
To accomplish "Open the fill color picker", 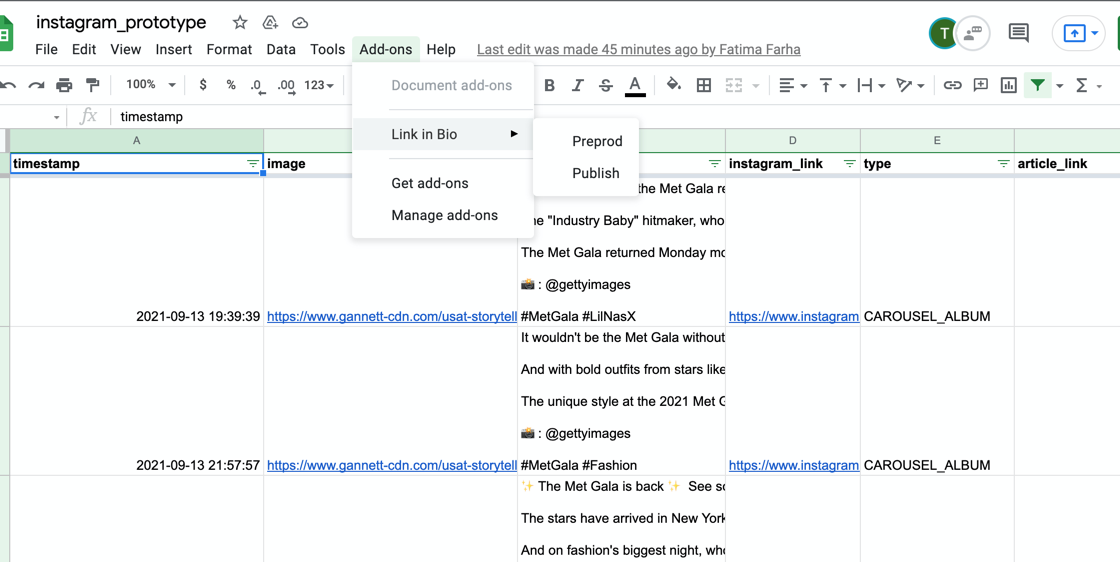I will pyautogui.click(x=673, y=85).
